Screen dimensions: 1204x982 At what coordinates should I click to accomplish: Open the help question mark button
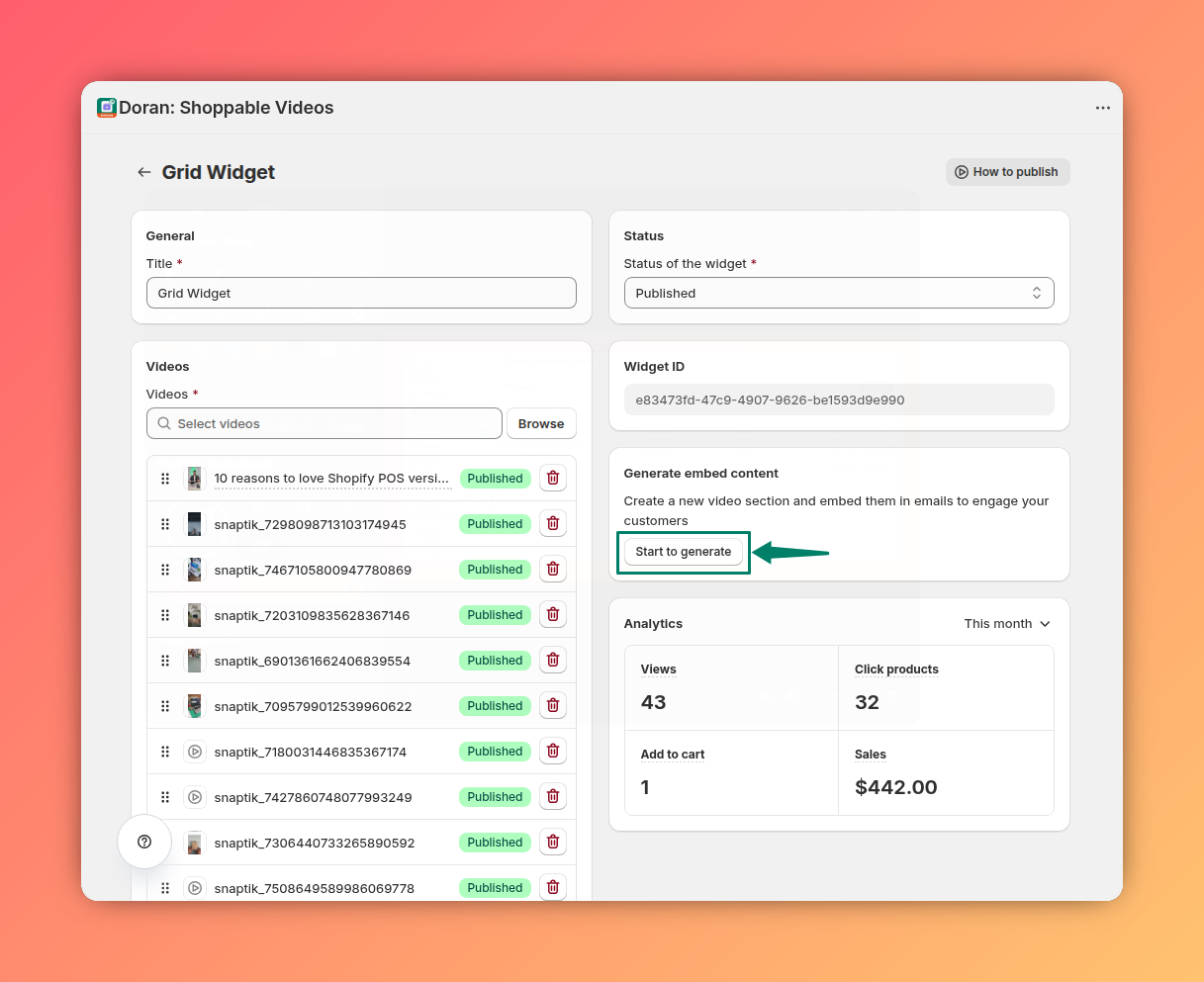coord(144,842)
